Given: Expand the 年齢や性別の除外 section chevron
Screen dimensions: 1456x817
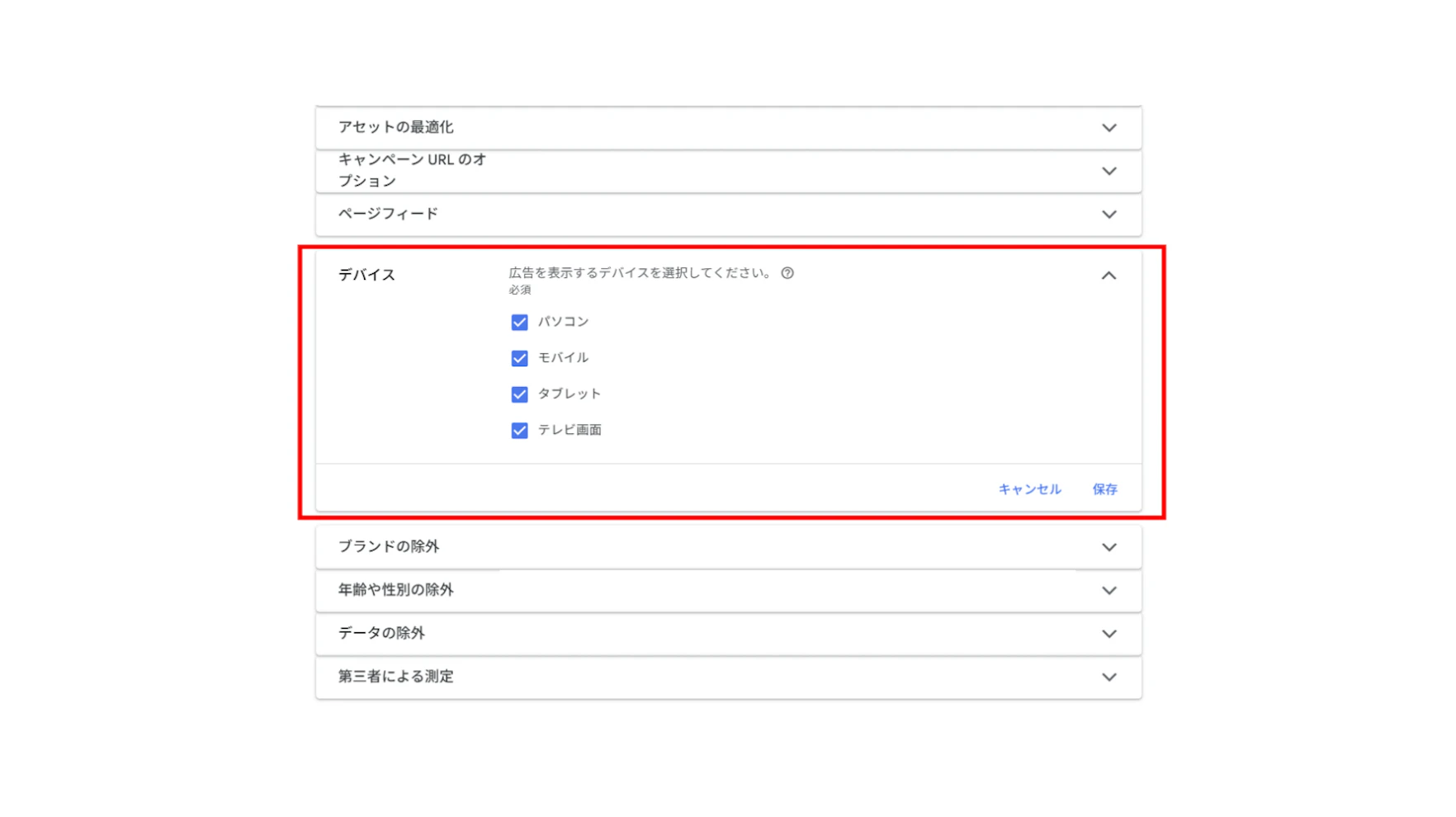Looking at the screenshot, I should tap(1109, 591).
